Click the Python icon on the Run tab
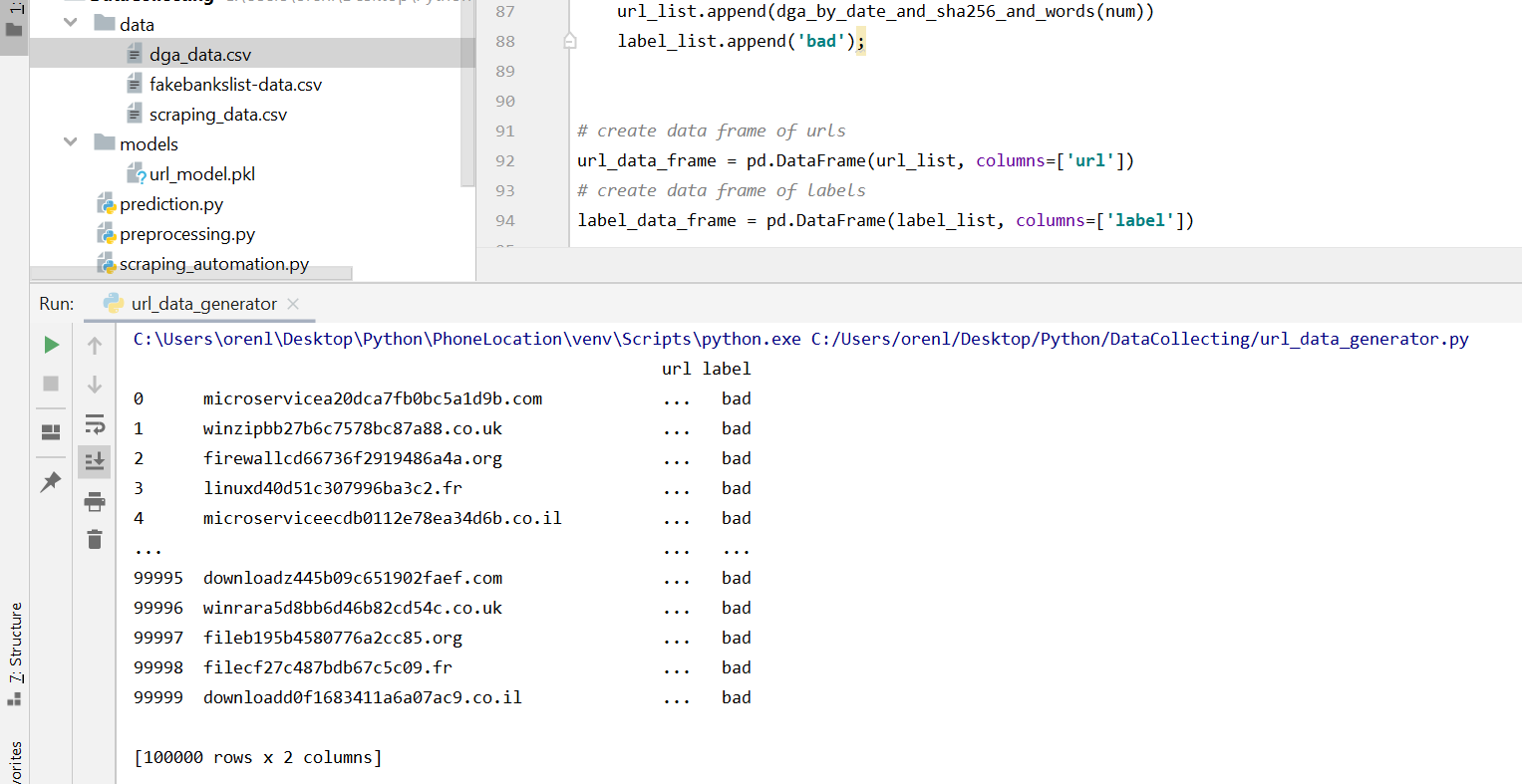This screenshot has width=1522, height=784. [114, 303]
